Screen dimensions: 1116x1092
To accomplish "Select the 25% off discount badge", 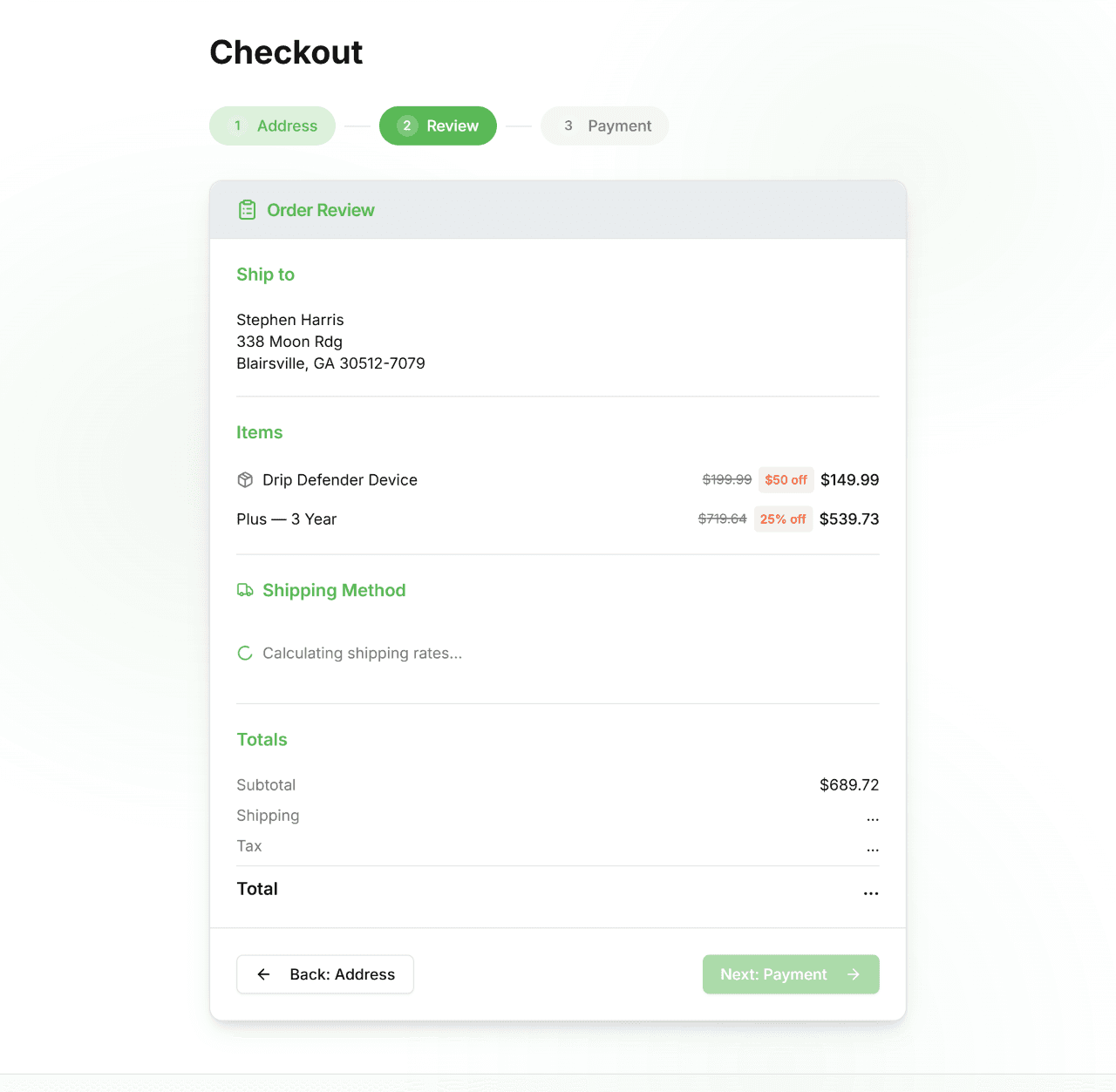I will click(x=783, y=519).
